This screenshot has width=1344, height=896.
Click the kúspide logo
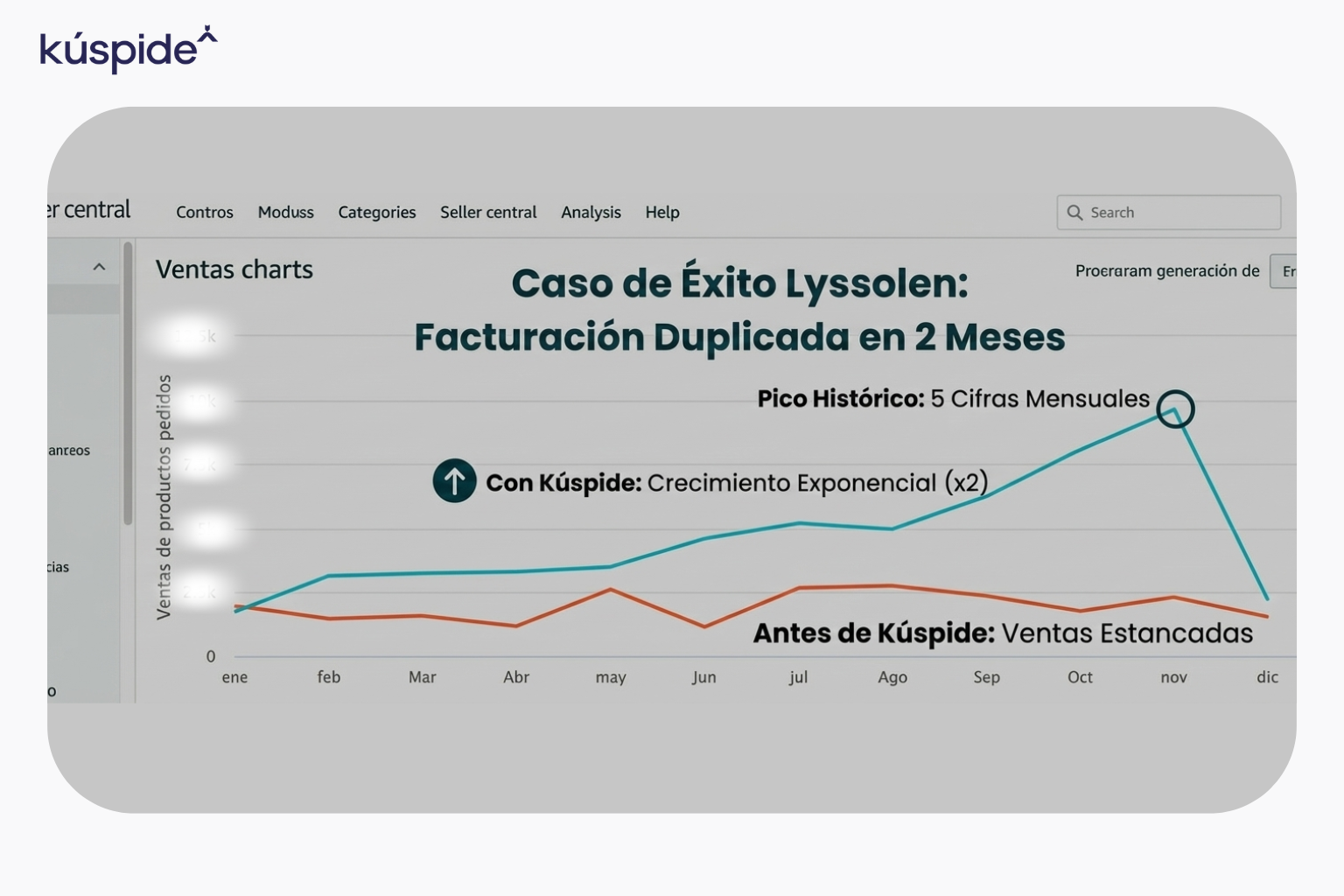pyautogui.click(x=125, y=50)
